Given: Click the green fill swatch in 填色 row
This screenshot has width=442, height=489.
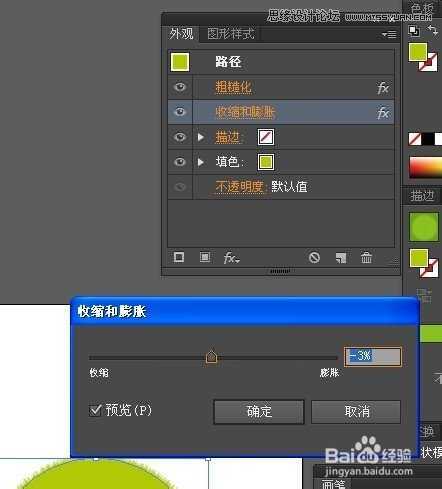Looking at the screenshot, I should pos(266,162).
